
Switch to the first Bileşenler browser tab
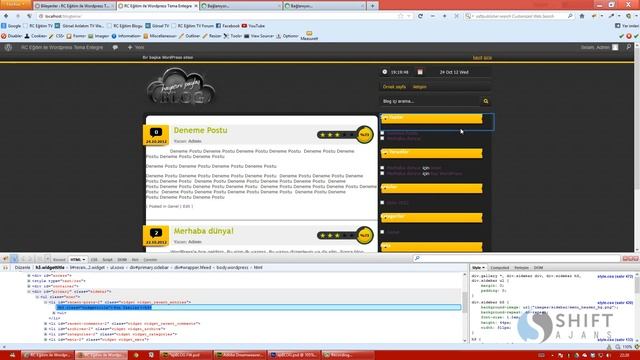(74, 6)
